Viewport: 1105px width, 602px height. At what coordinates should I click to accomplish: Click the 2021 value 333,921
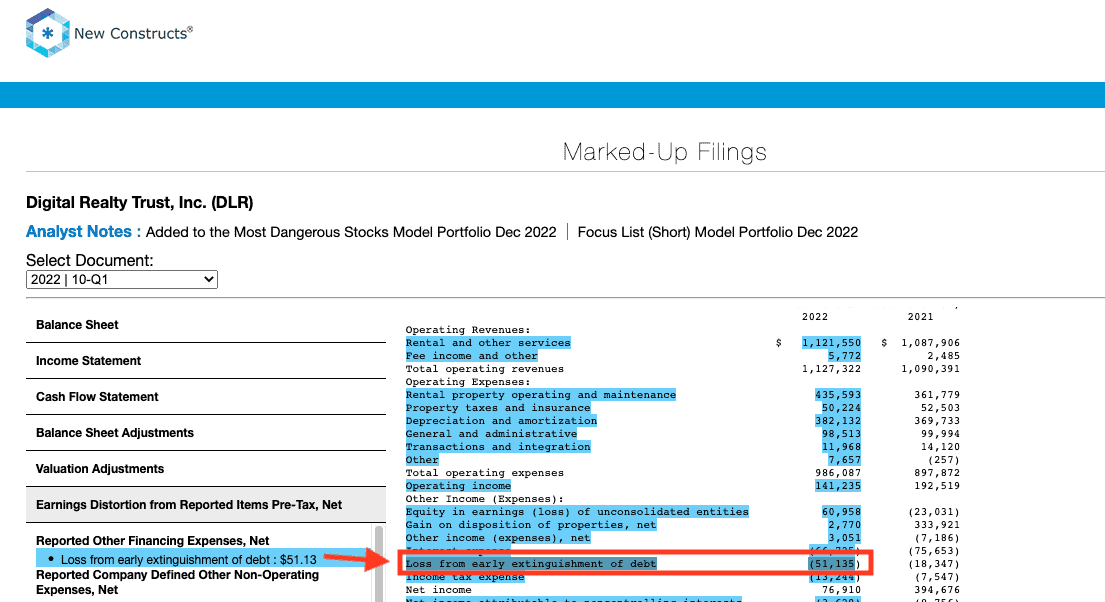tap(937, 525)
